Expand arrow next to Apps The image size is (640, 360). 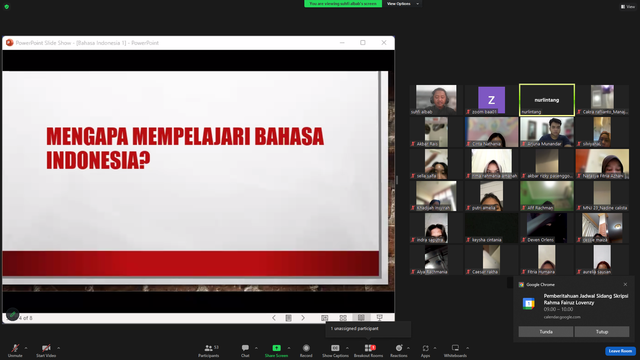pyautogui.click(x=435, y=348)
